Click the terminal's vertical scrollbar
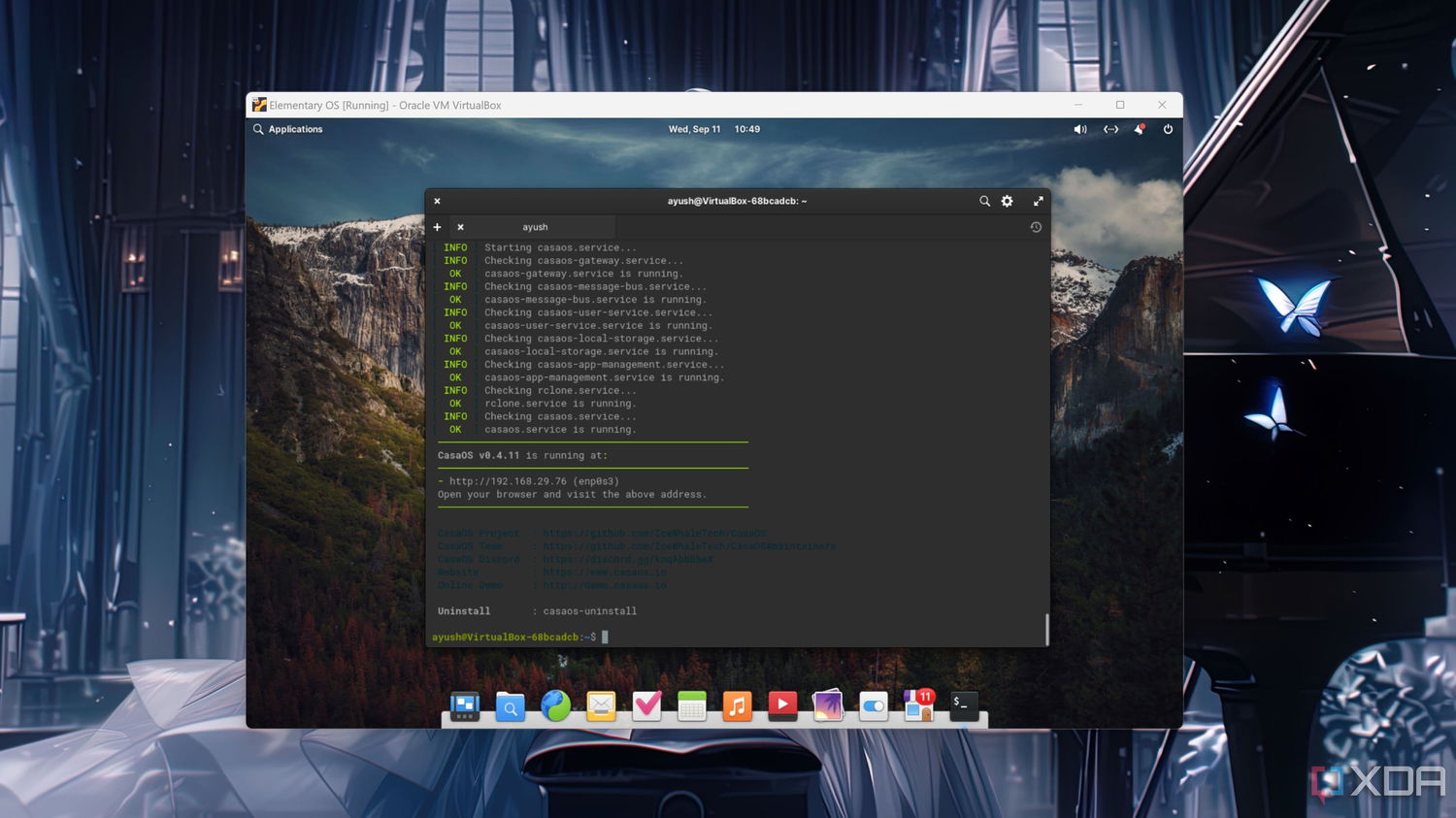This screenshot has width=1456, height=818. 1046,629
